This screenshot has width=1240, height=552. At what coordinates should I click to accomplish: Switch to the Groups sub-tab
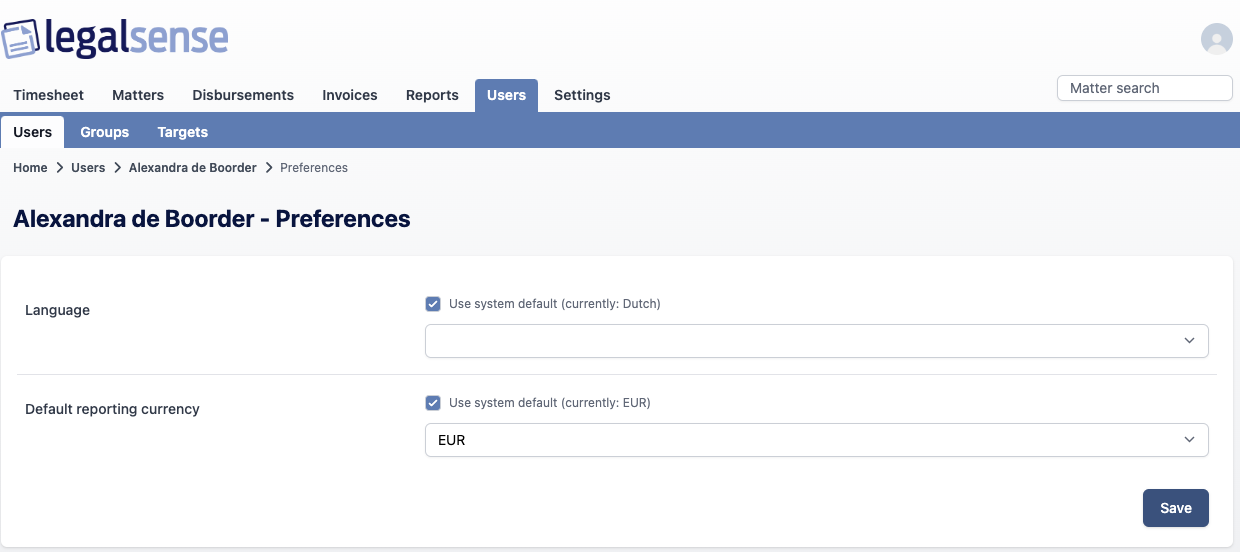[105, 132]
